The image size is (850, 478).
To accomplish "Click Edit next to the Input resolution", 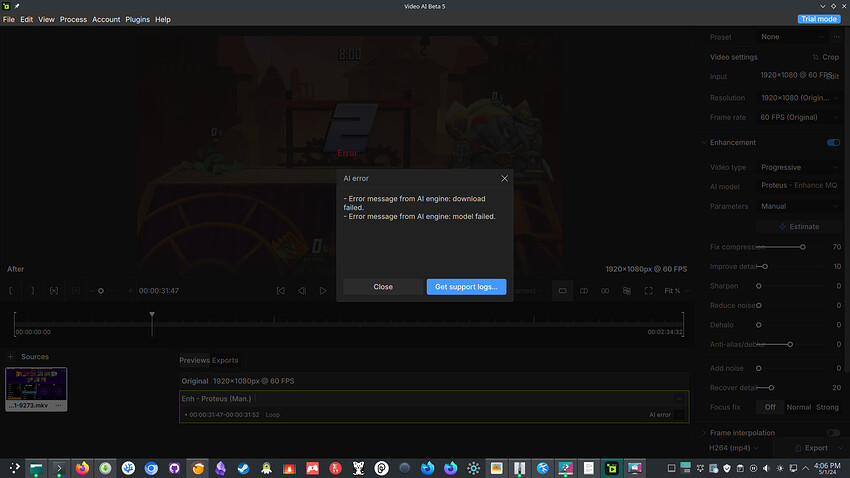I will (833, 76).
